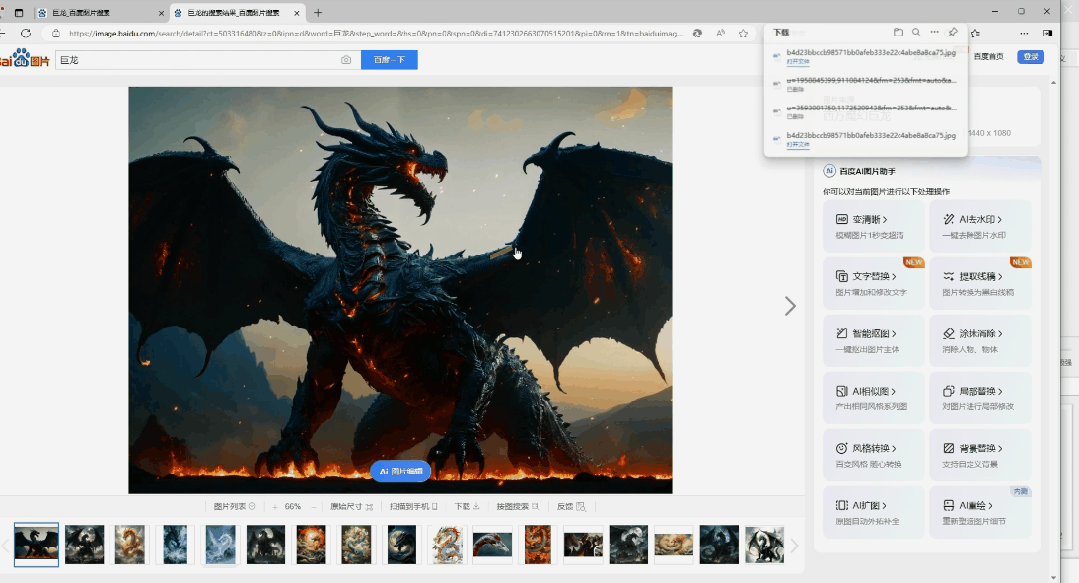Pin the downloads panel with the pin icon
The image size is (1079, 583).
(x=953, y=32)
